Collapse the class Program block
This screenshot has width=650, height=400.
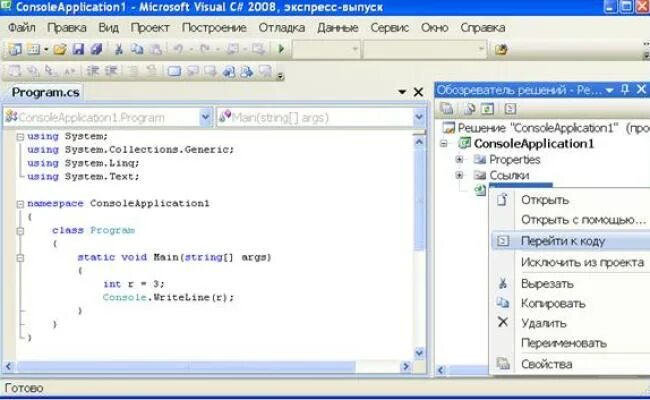tap(20, 230)
